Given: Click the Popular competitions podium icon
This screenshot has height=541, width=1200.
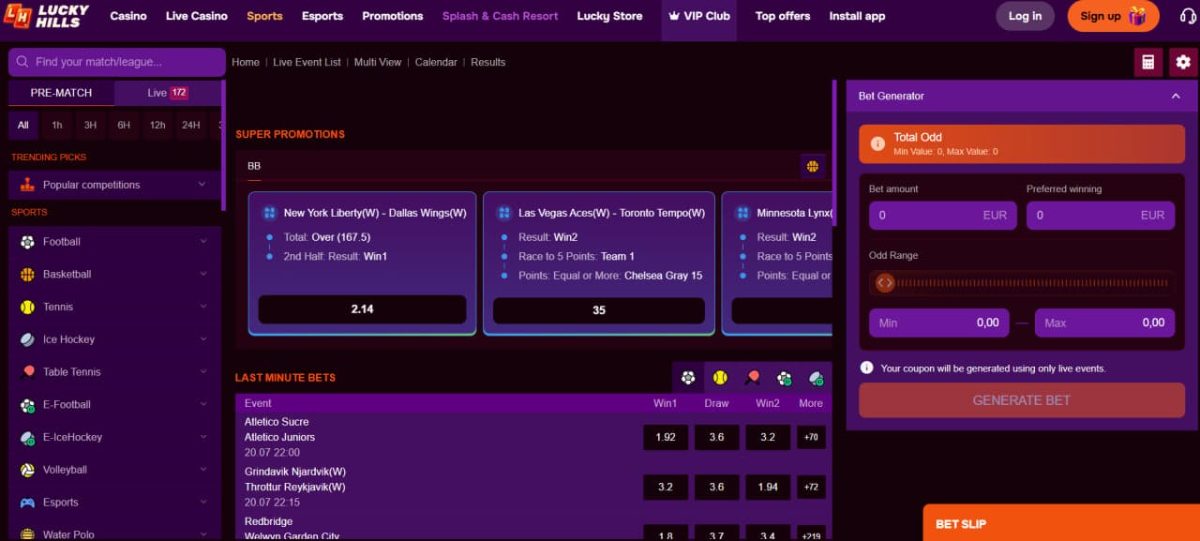Looking at the screenshot, I should [27, 185].
